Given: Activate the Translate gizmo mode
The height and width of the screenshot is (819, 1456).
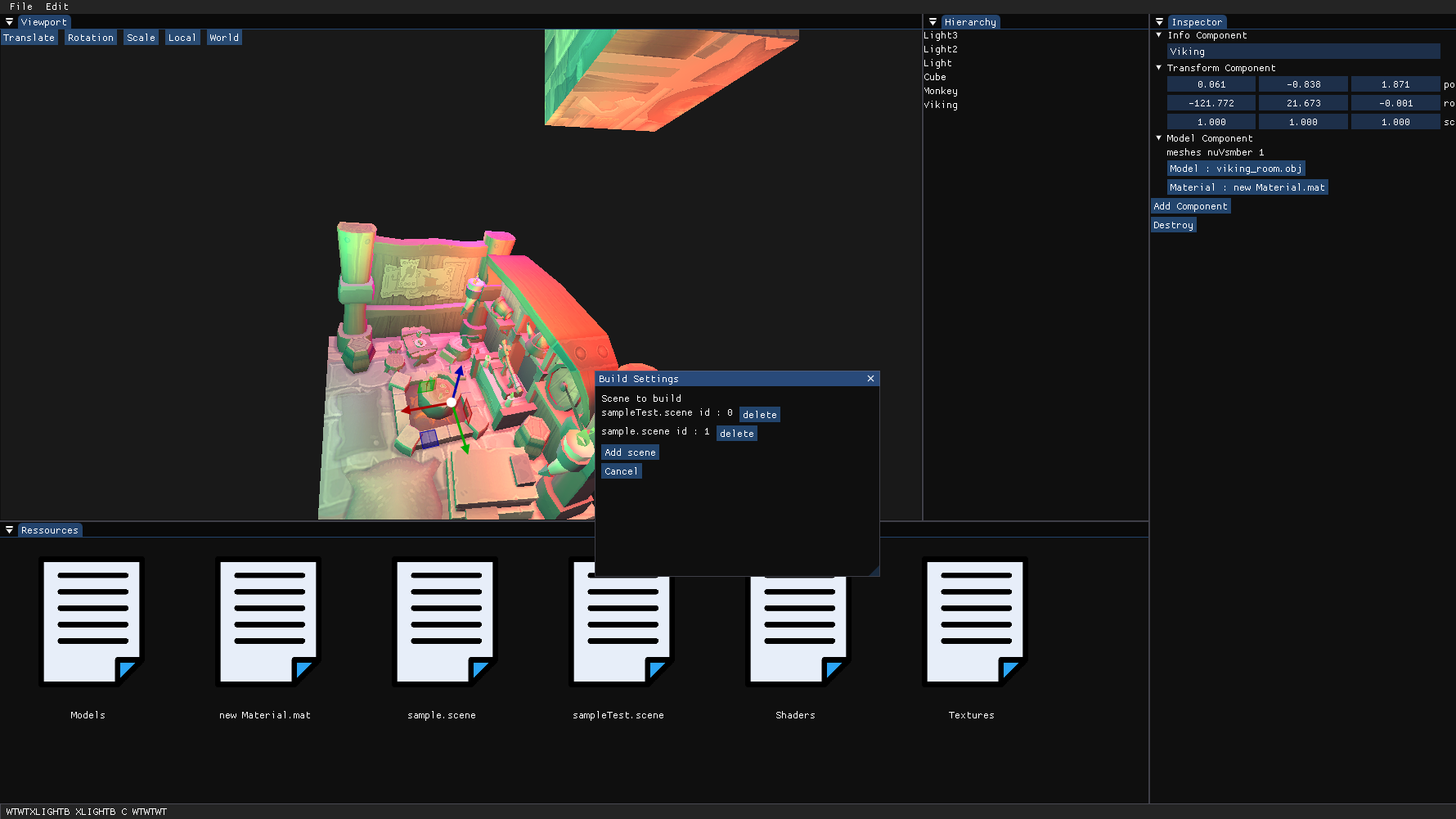Looking at the screenshot, I should [29, 38].
